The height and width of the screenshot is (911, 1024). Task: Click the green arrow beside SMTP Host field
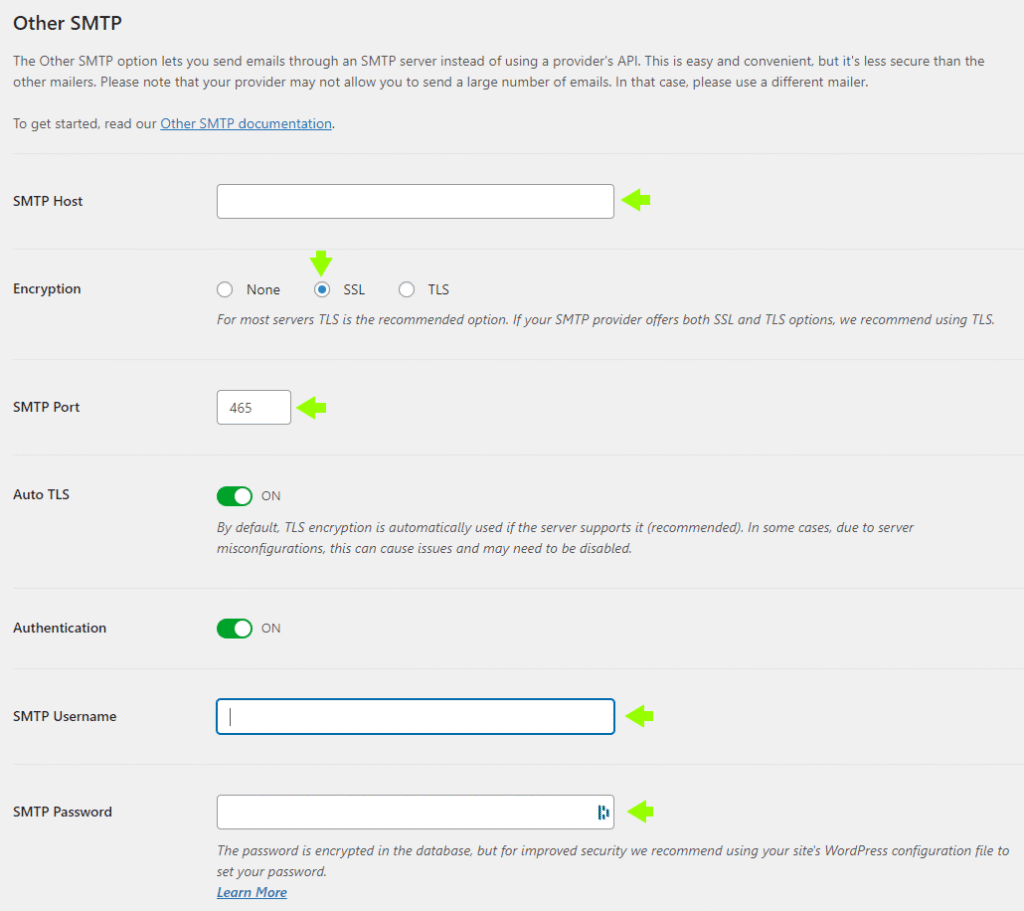pos(636,201)
